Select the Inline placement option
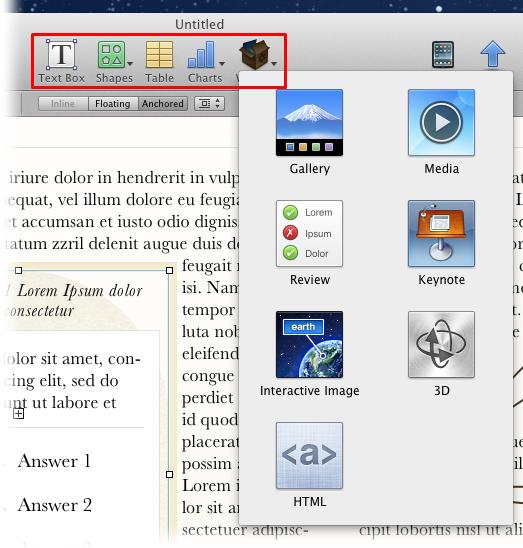 tap(63, 104)
